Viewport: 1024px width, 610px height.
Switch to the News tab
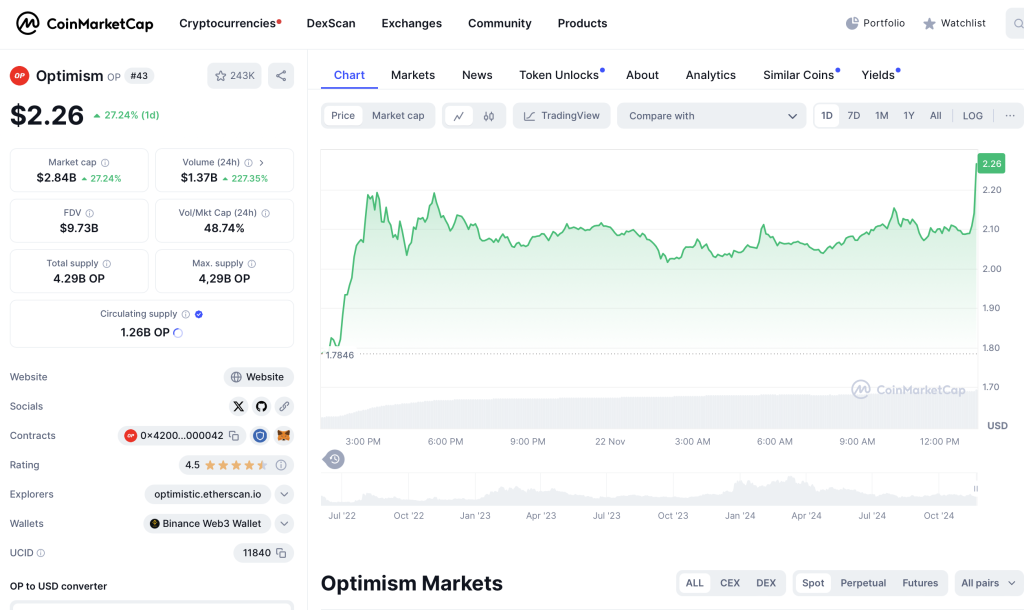tap(477, 75)
